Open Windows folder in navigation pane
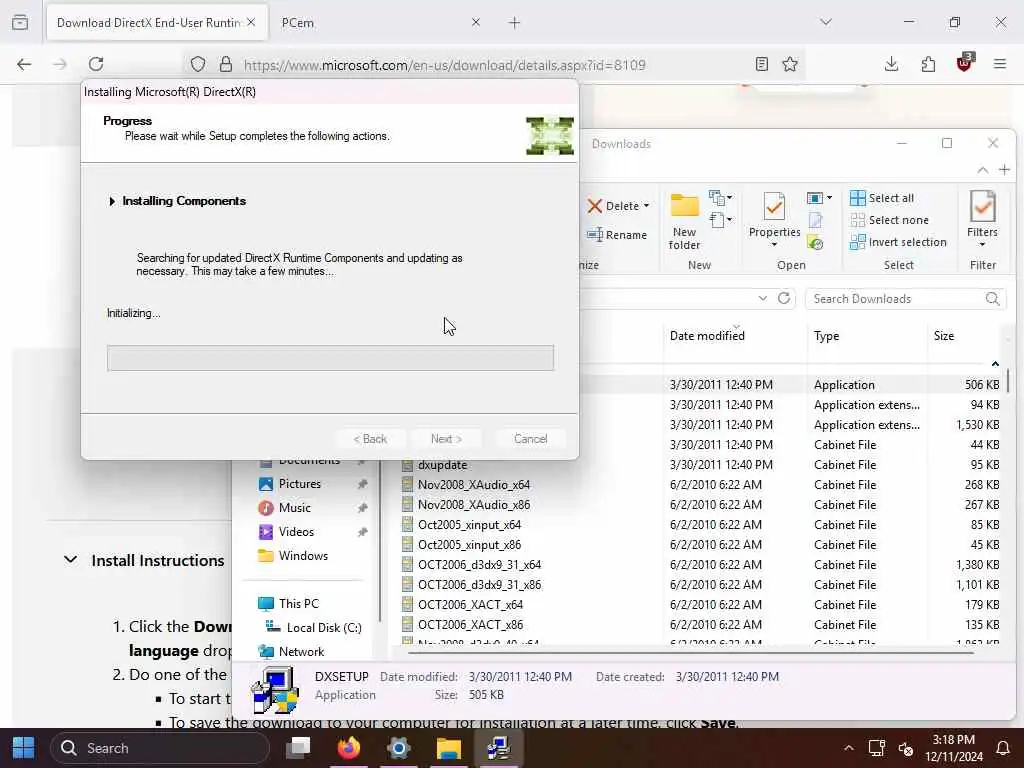This screenshot has height=768, width=1024. (303, 556)
